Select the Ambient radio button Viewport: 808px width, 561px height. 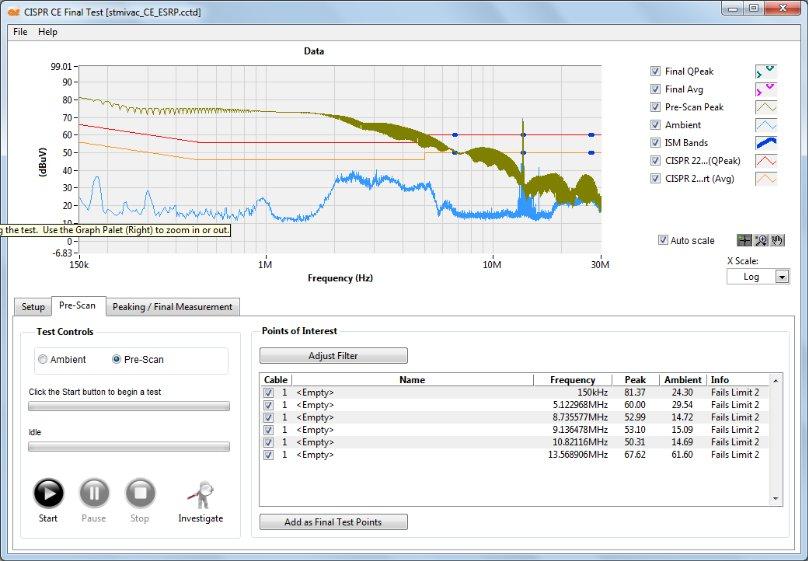[x=43, y=360]
